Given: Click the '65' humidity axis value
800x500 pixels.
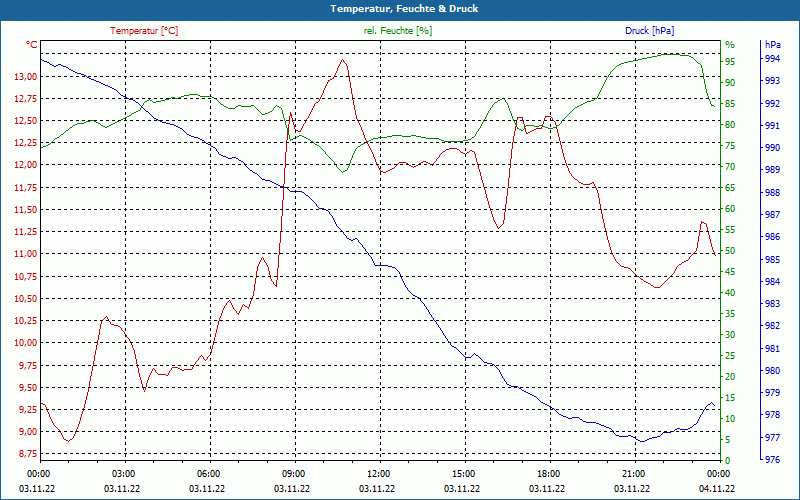Looking at the screenshot, I should click(x=730, y=188).
